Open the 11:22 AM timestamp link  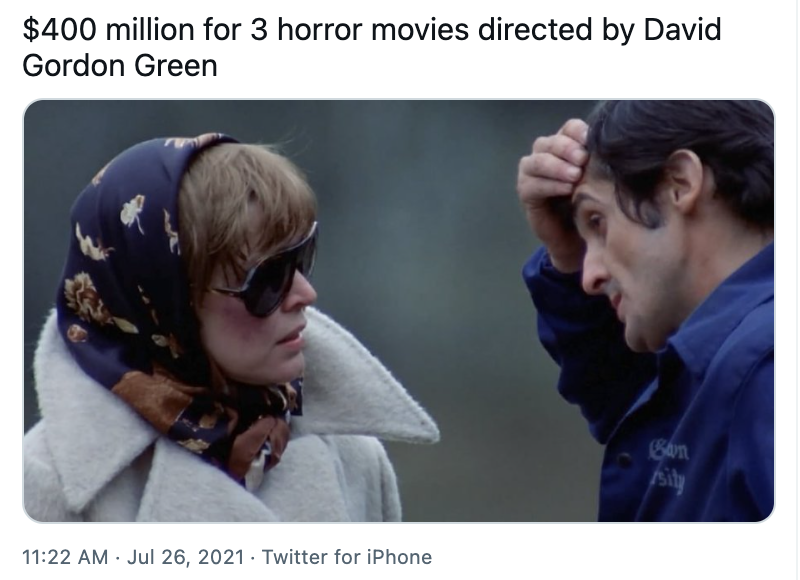(x=65, y=557)
